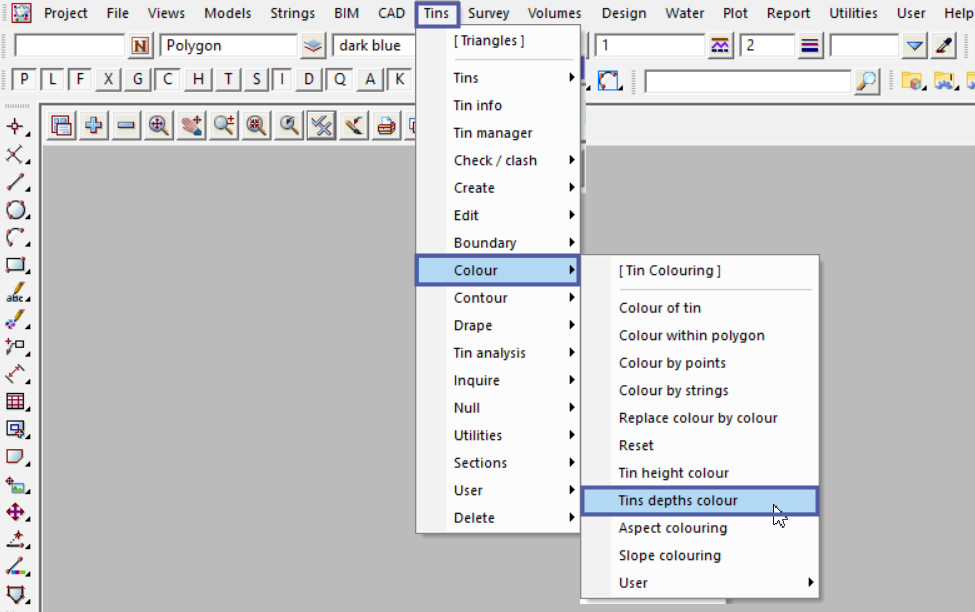Click the red table grid icon in left toolbar
The image size is (975, 612).
[x=16, y=401]
